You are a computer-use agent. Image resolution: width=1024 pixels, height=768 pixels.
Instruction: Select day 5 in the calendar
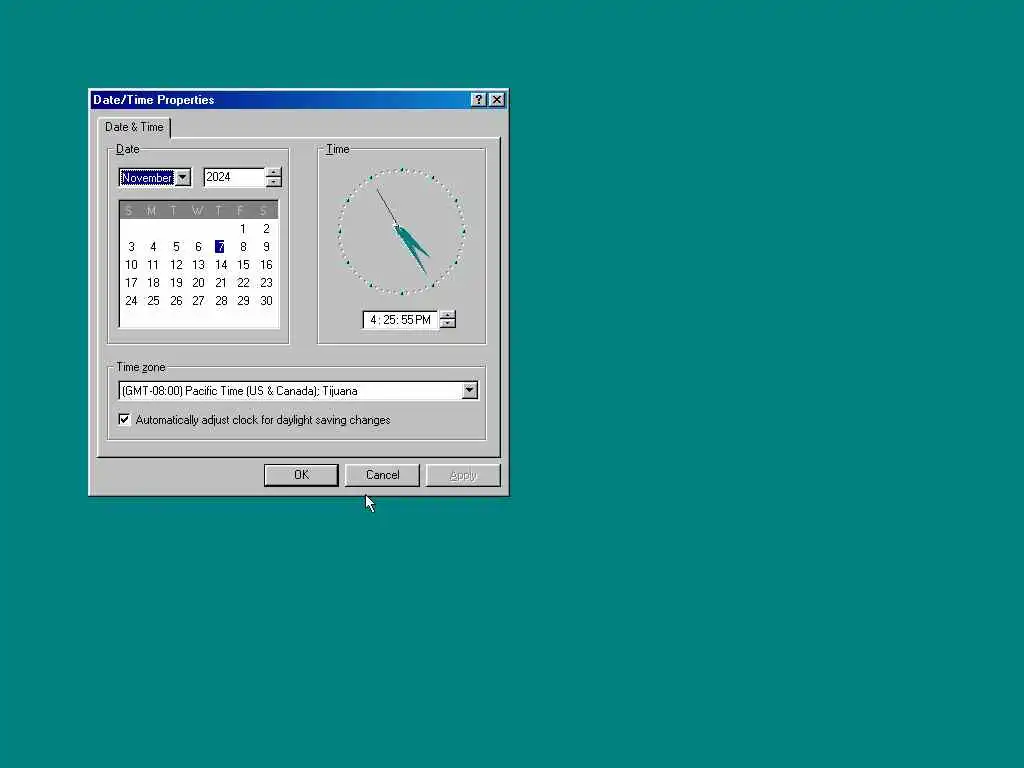176,247
